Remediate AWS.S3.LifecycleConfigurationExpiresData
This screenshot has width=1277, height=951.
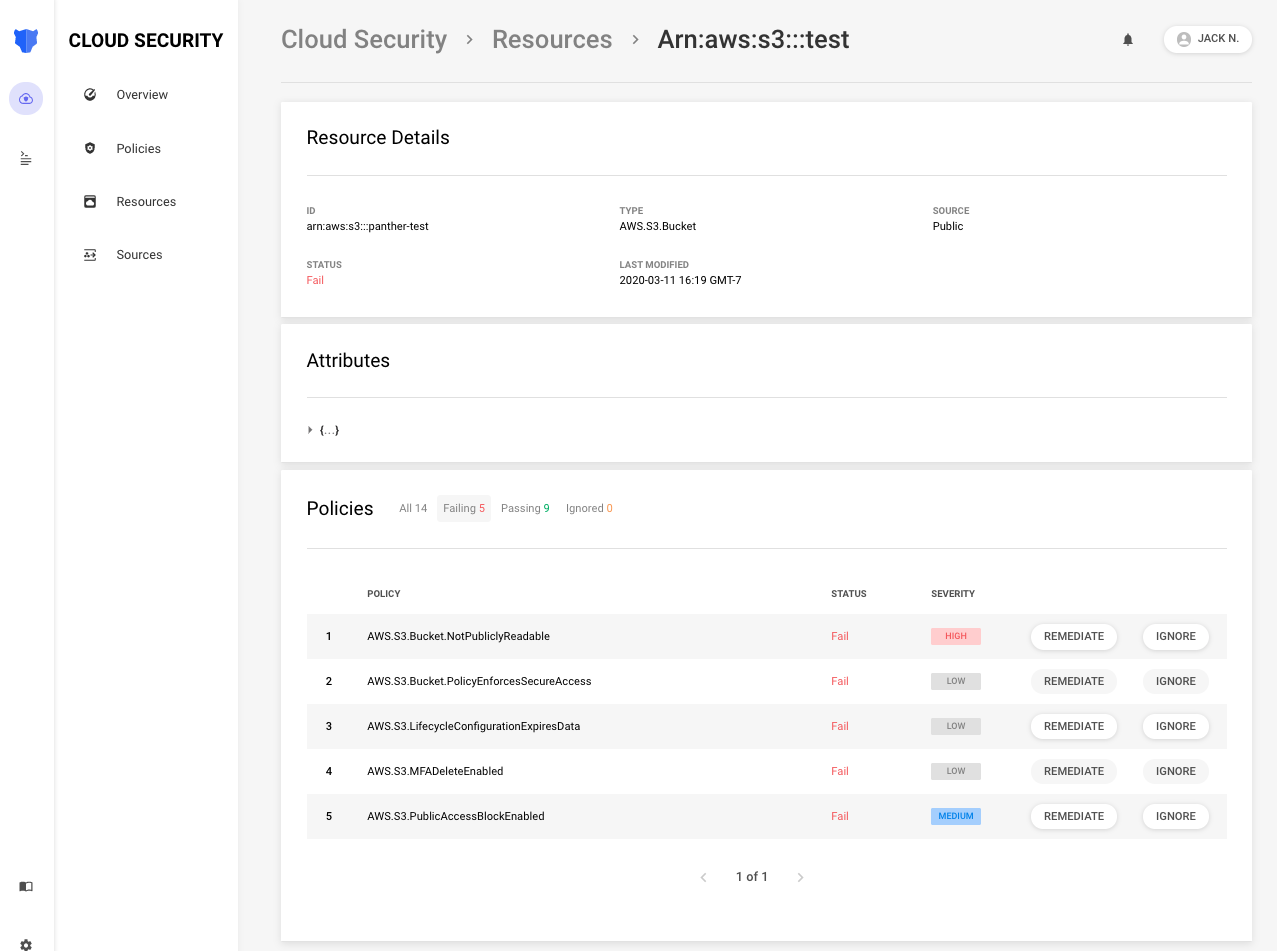1074,726
